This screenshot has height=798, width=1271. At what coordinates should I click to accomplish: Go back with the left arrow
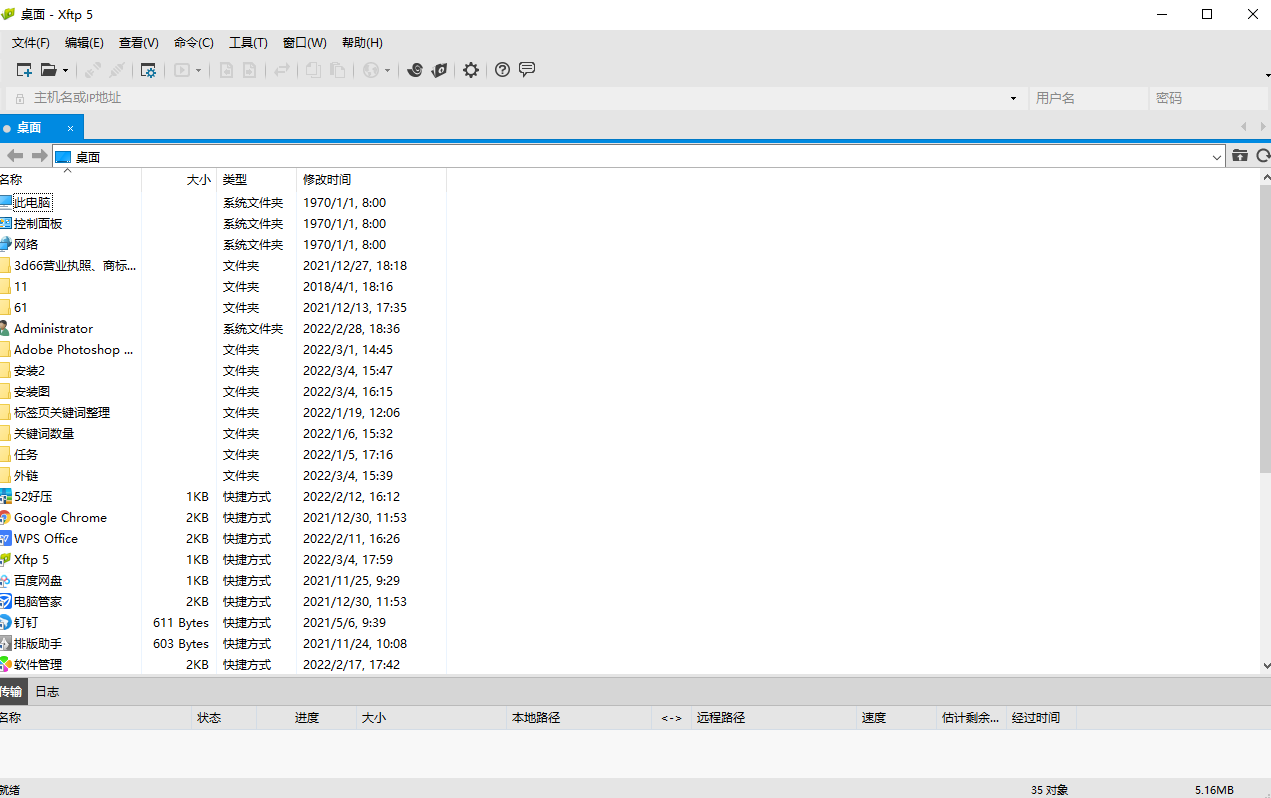click(x=15, y=156)
